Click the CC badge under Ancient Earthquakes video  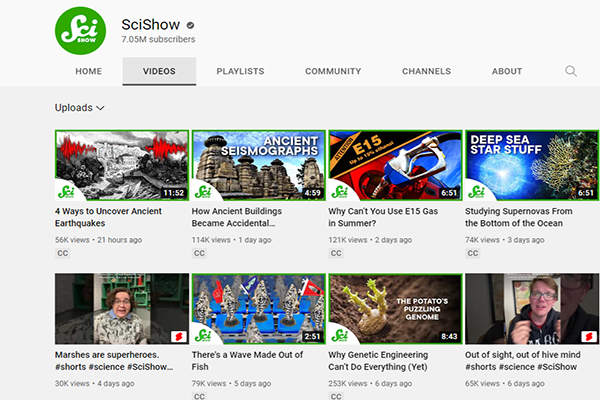[x=62, y=254]
